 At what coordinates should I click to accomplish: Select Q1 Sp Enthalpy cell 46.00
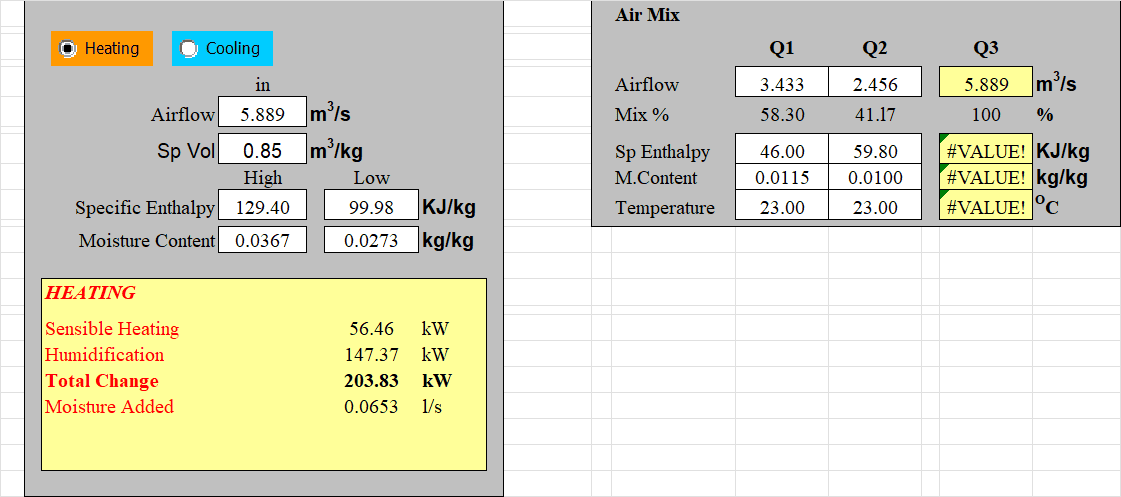point(781,152)
